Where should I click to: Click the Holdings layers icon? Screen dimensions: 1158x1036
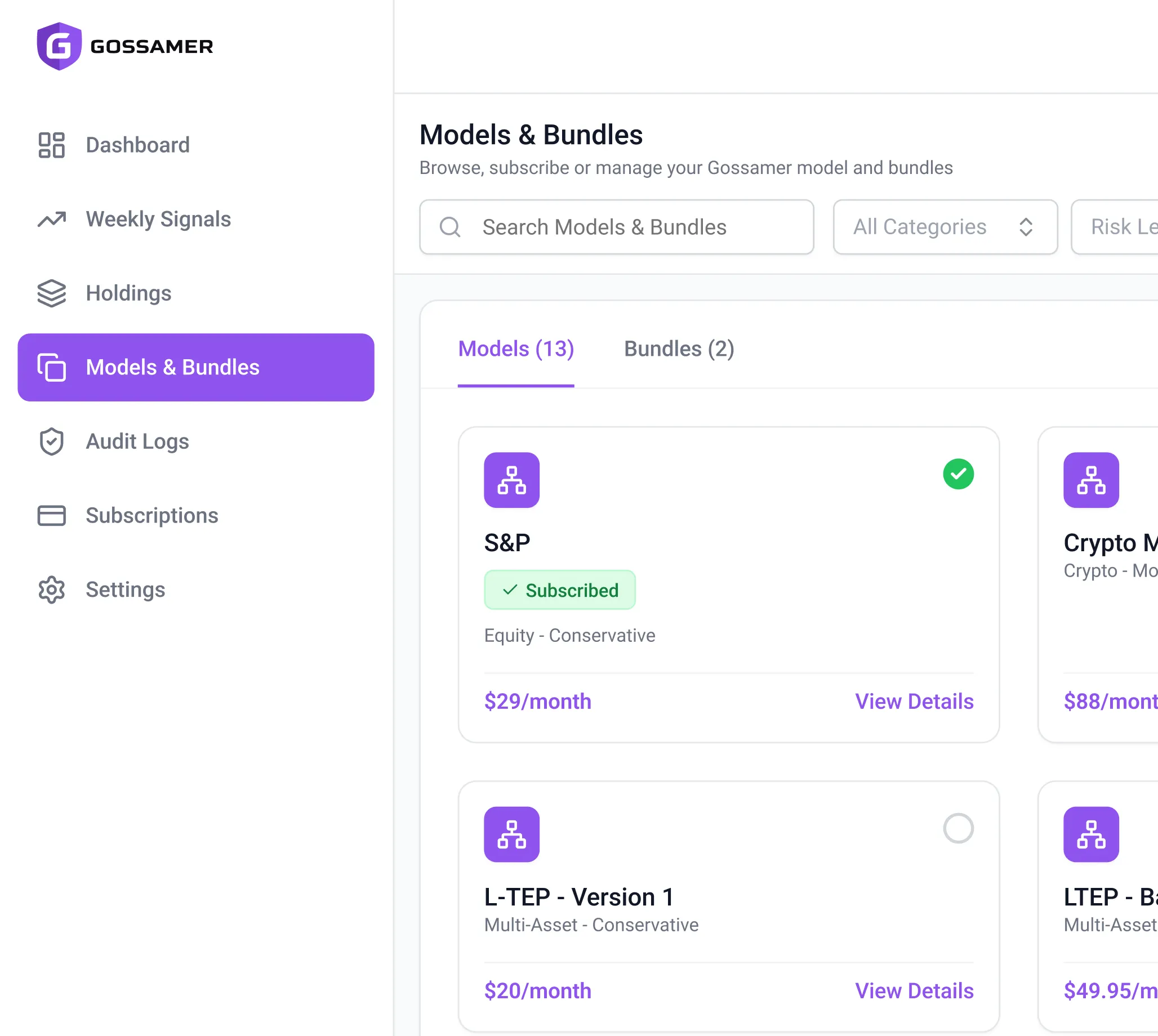pyautogui.click(x=51, y=293)
